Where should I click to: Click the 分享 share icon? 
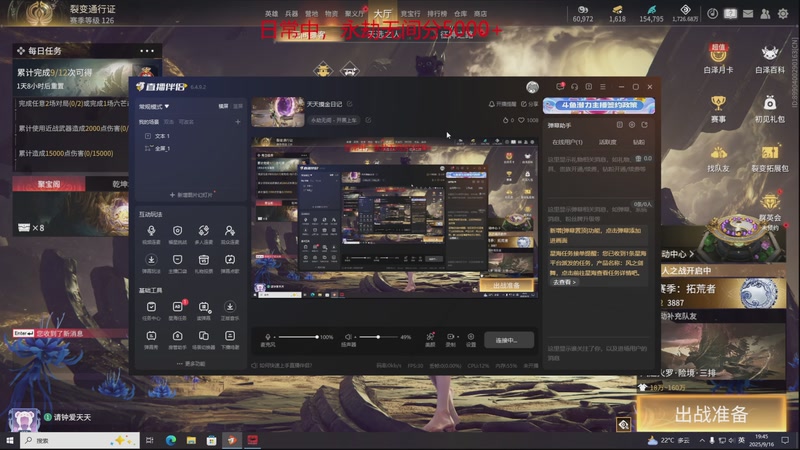tap(523, 104)
